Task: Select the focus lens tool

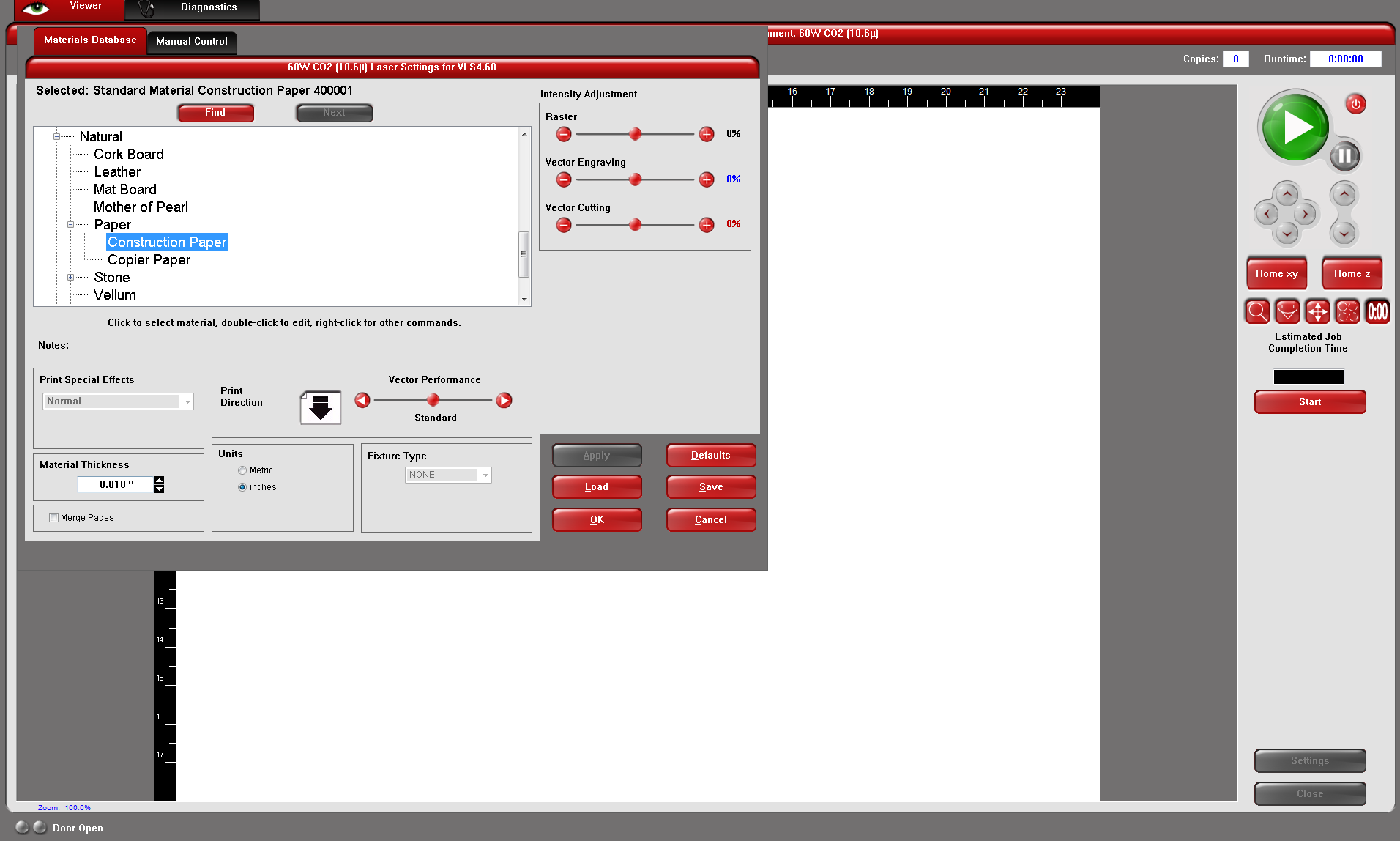Action: point(1287,312)
